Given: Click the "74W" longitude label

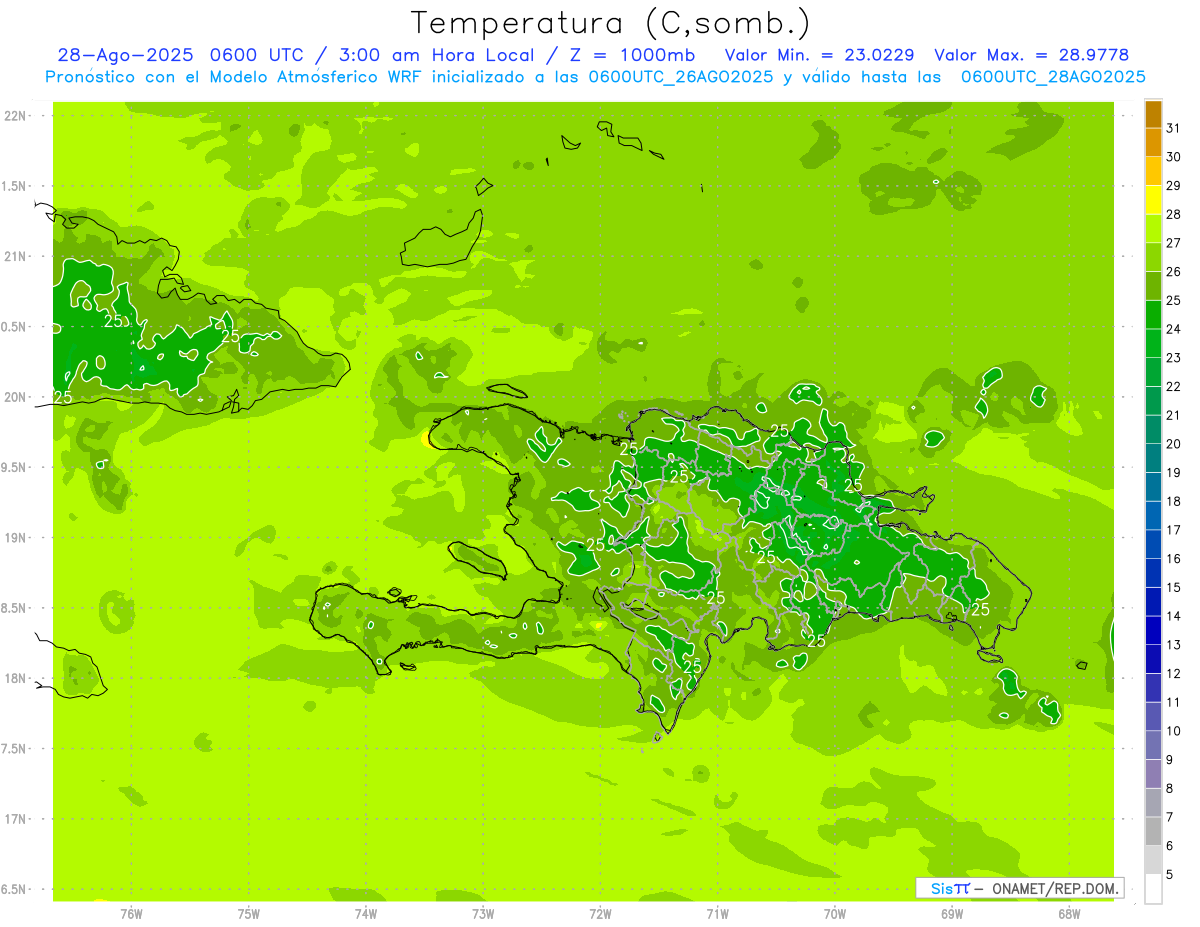Looking at the screenshot, I should click(x=366, y=913).
